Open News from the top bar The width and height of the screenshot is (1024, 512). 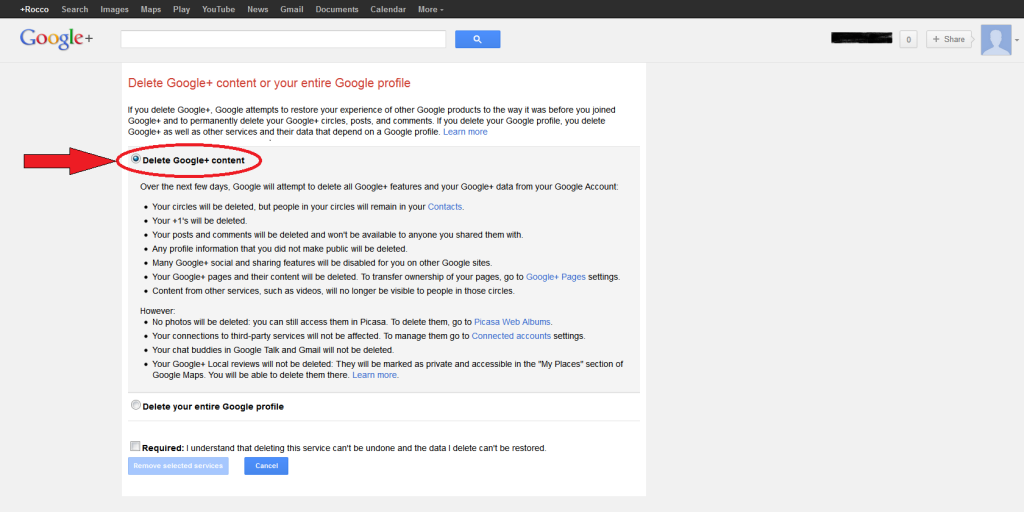(x=257, y=10)
